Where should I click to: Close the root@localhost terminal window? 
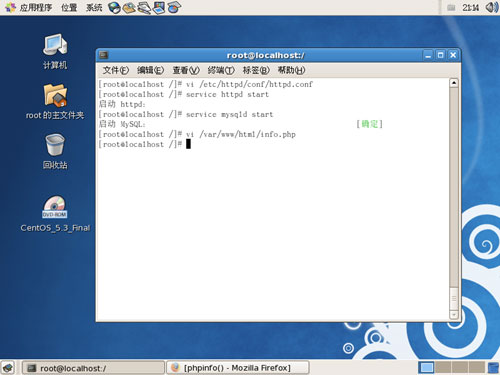click(x=453, y=55)
